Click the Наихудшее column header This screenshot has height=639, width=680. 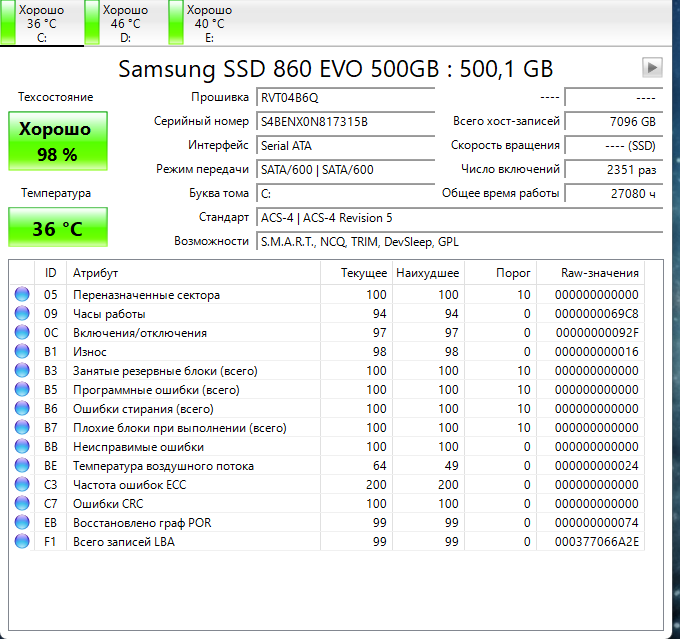428,273
